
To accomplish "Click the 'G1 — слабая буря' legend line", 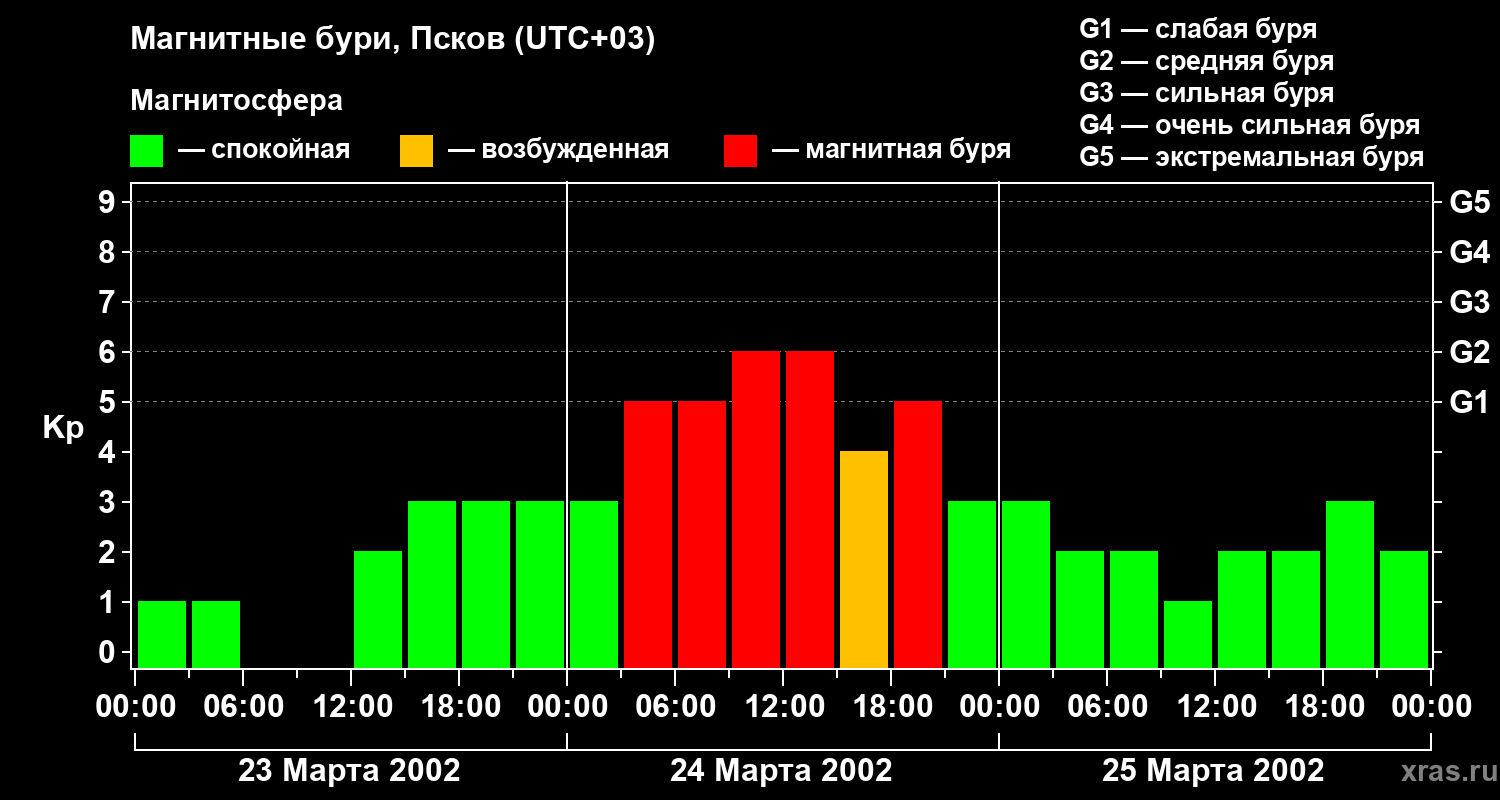I will pos(1198,29).
